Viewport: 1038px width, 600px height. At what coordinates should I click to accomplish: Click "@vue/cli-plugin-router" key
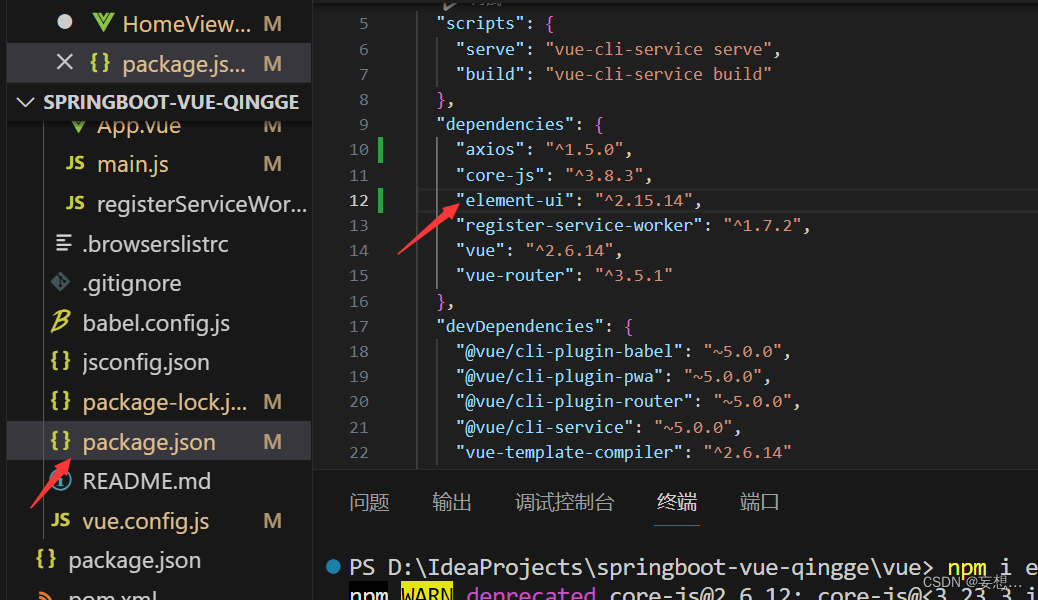[575, 402]
